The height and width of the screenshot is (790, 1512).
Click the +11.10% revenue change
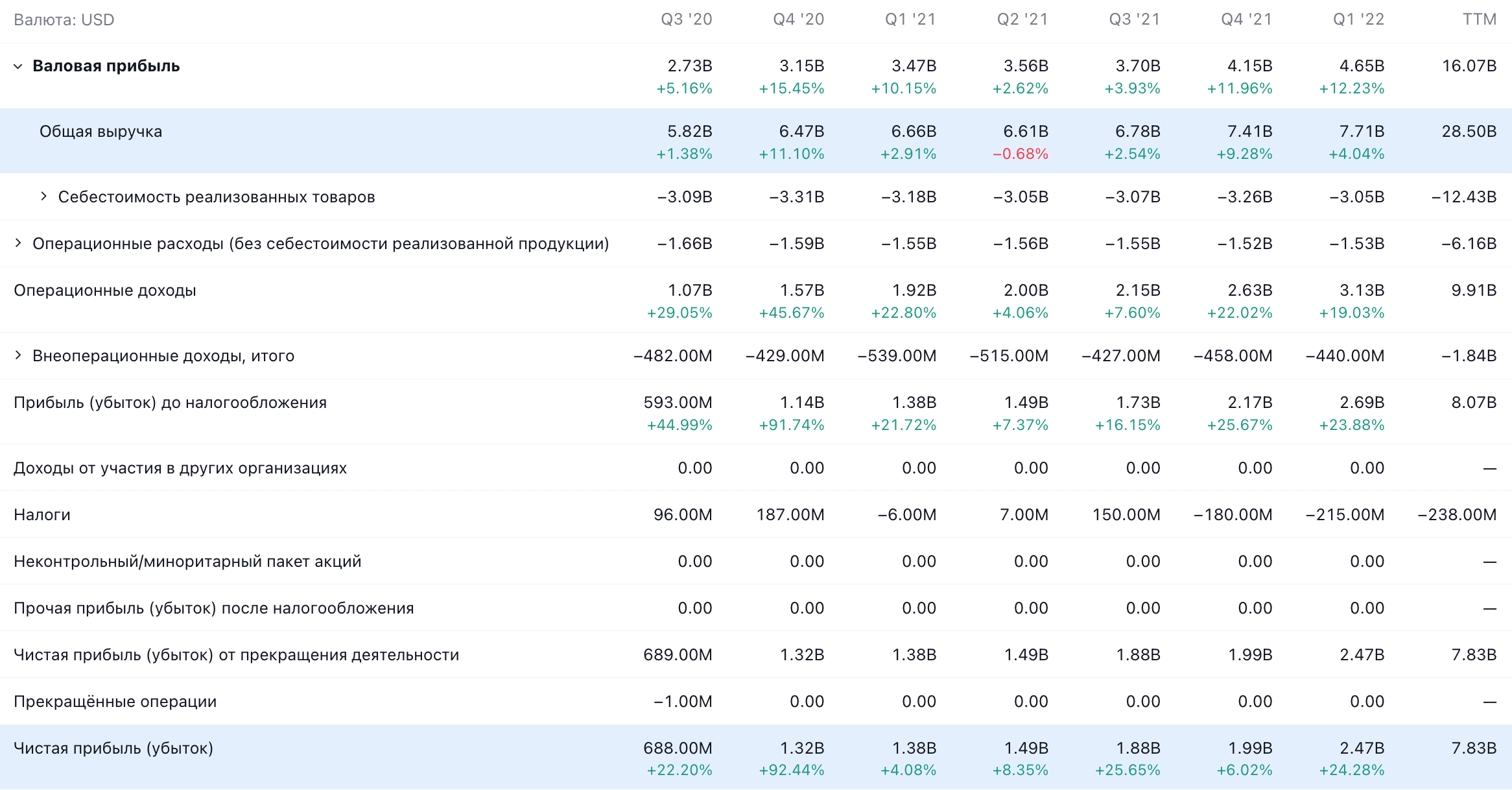pos(792,154)
